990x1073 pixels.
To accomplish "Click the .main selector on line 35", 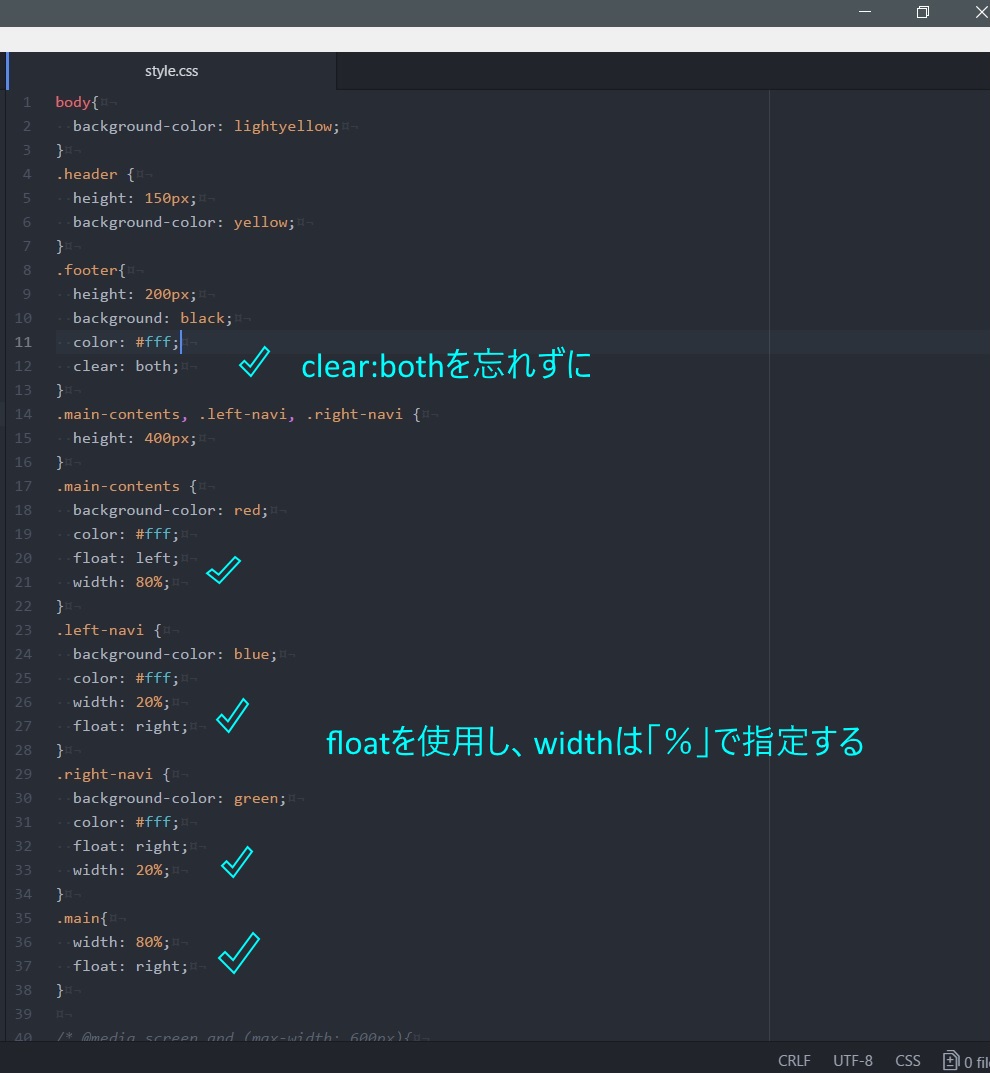I will click(x=78, y=918).
